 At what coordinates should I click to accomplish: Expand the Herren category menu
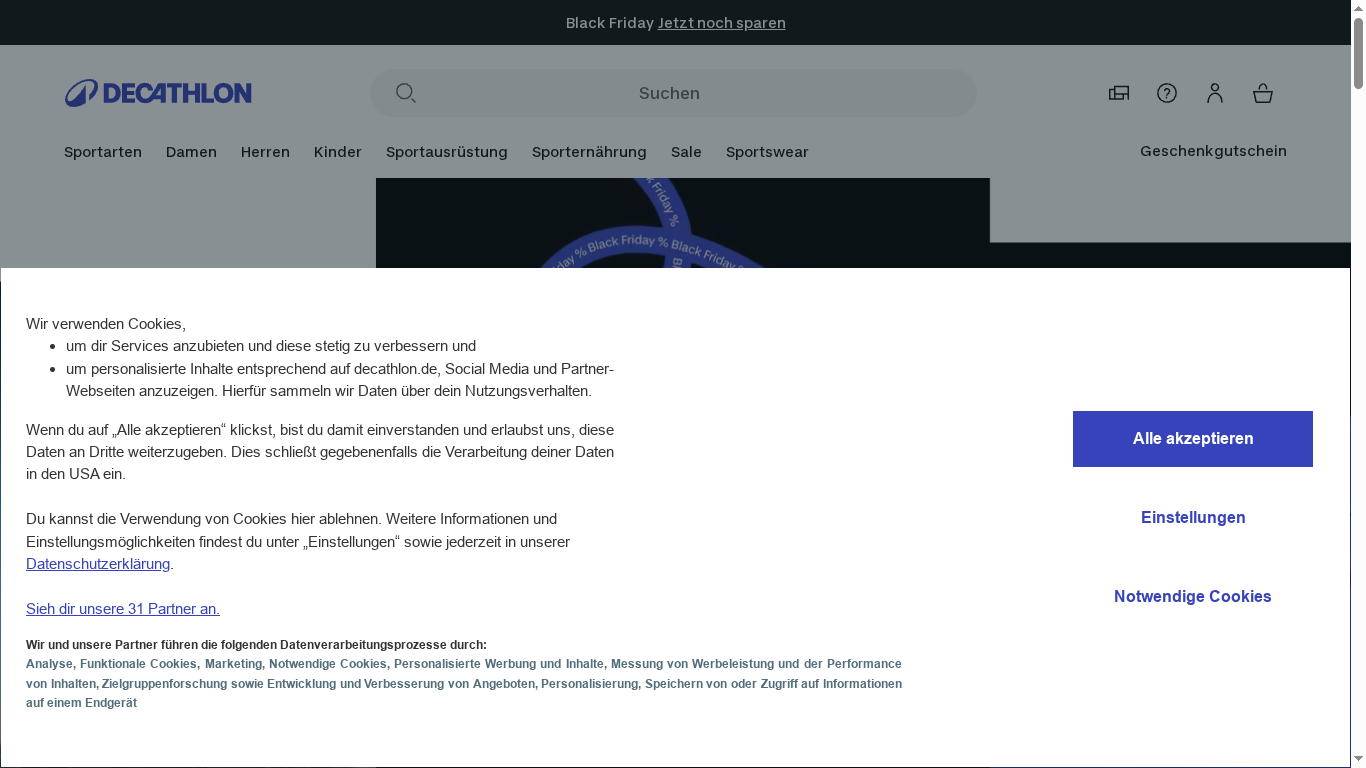pos(264,152)
